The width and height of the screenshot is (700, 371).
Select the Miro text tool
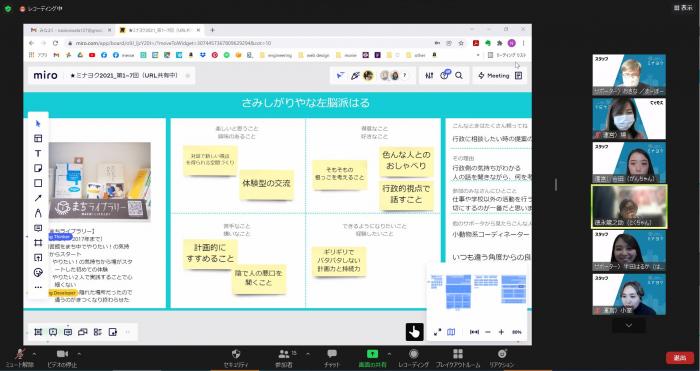tap(38, 153)
